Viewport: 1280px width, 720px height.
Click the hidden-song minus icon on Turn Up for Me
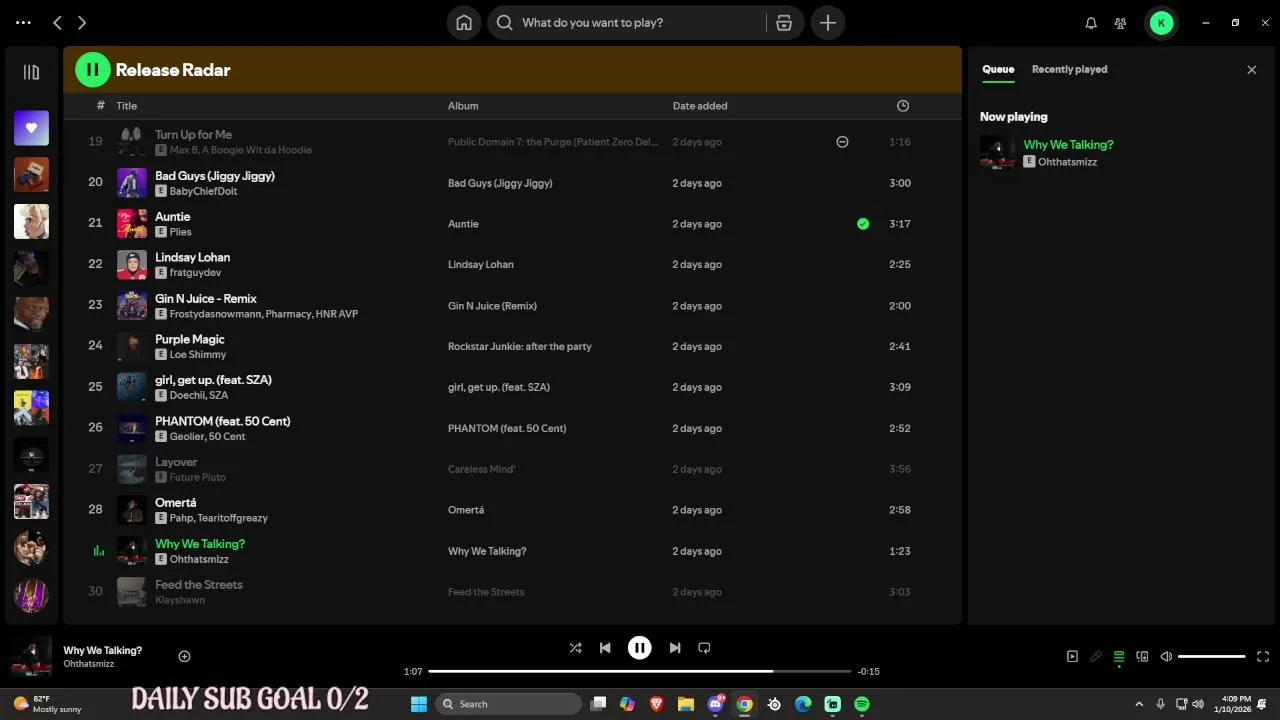click(x=842, y=142)
